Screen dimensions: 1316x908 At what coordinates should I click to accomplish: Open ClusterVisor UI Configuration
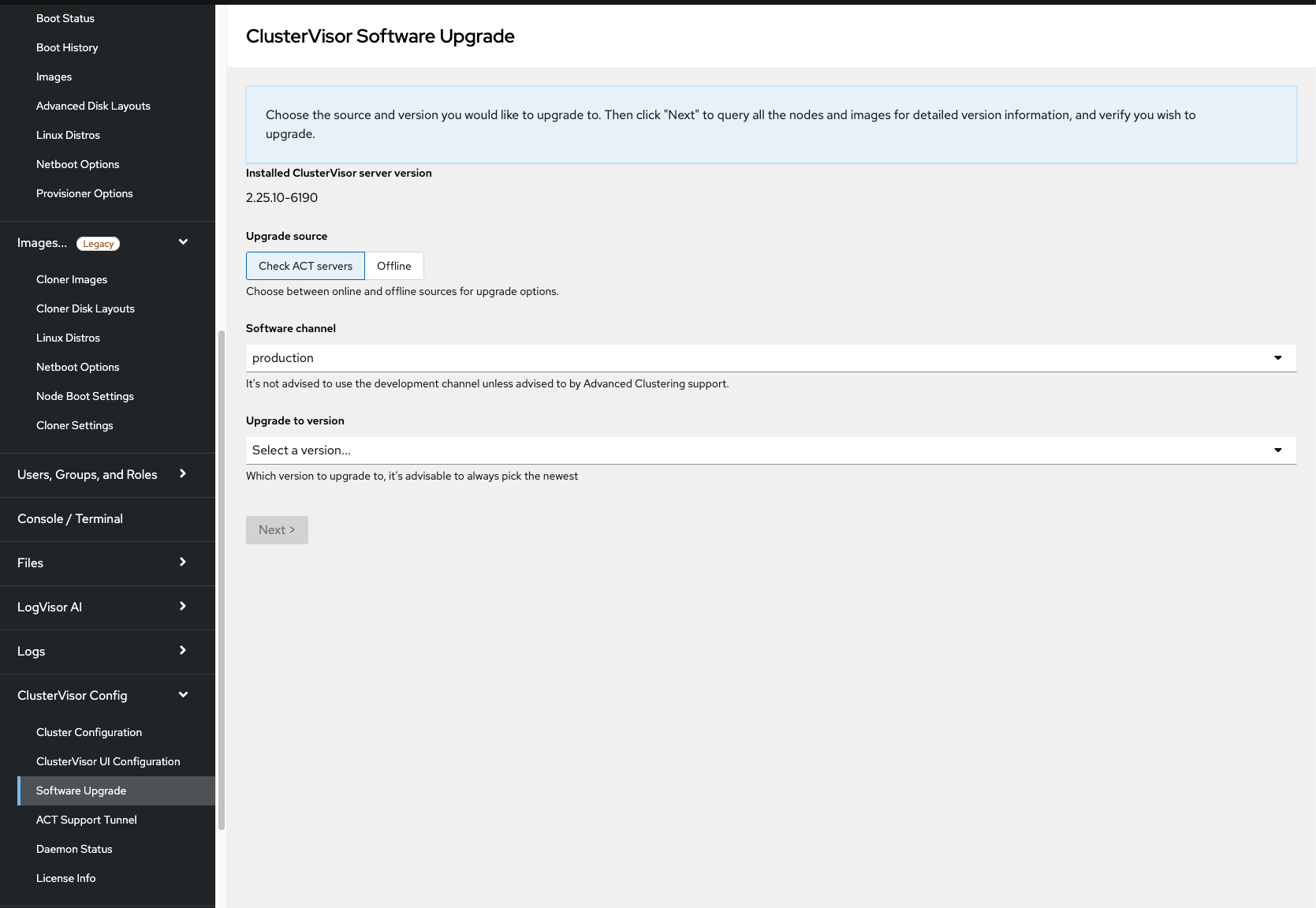(x=108, y=761)
